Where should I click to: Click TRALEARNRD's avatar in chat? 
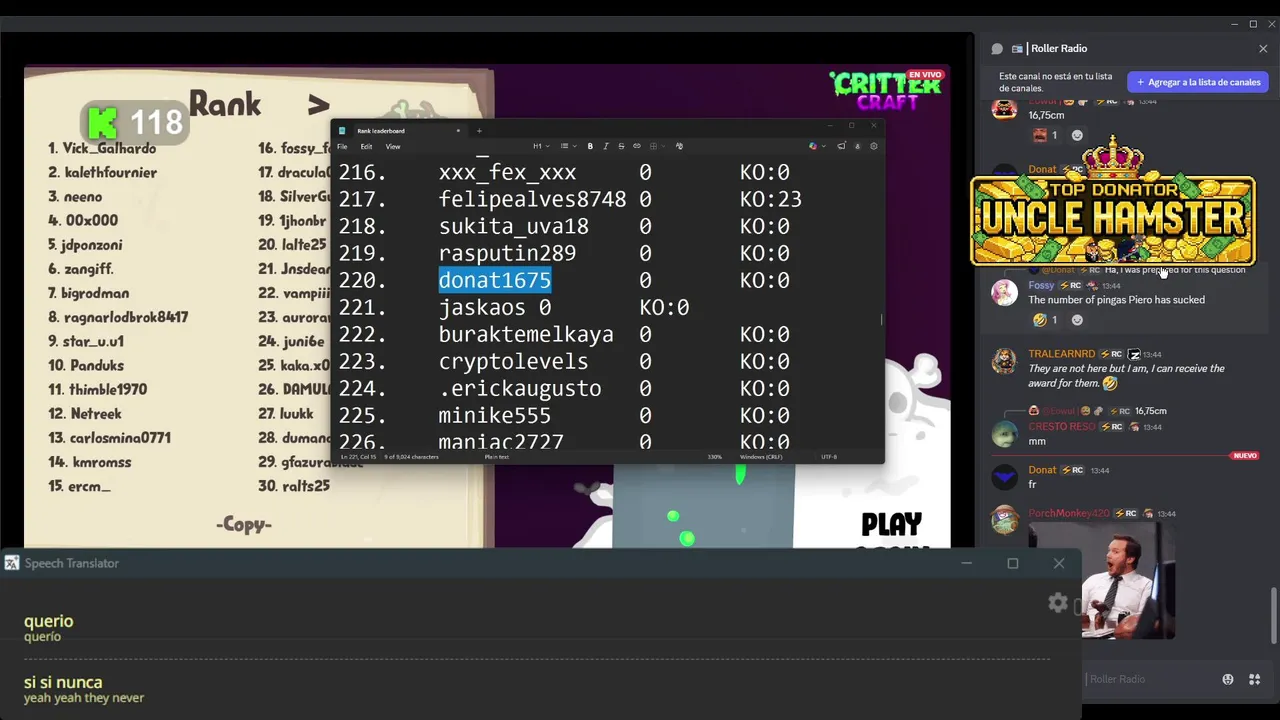[1004, 361]
